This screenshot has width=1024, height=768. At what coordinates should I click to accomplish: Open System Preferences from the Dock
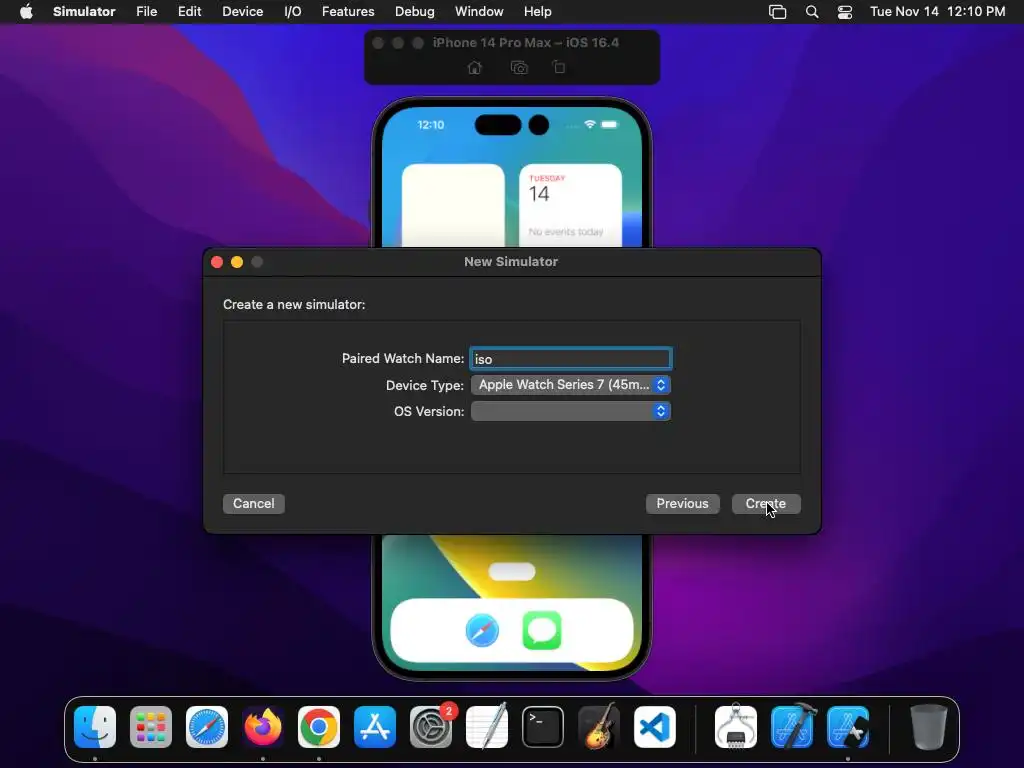click(x=431, y=727)
